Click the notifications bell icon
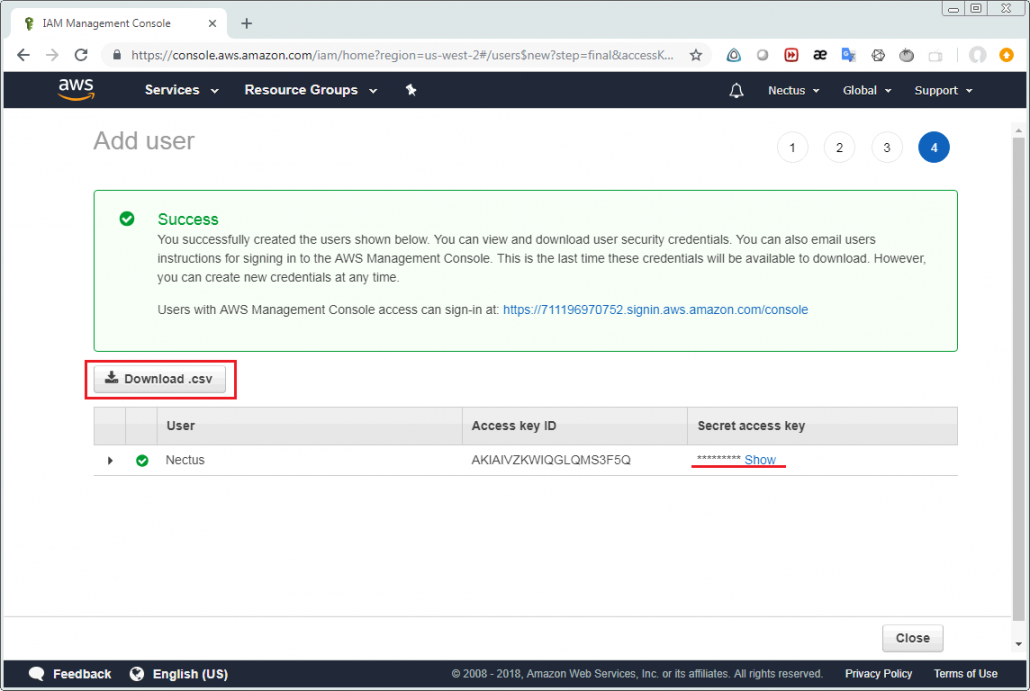 [x=736, y=90]
